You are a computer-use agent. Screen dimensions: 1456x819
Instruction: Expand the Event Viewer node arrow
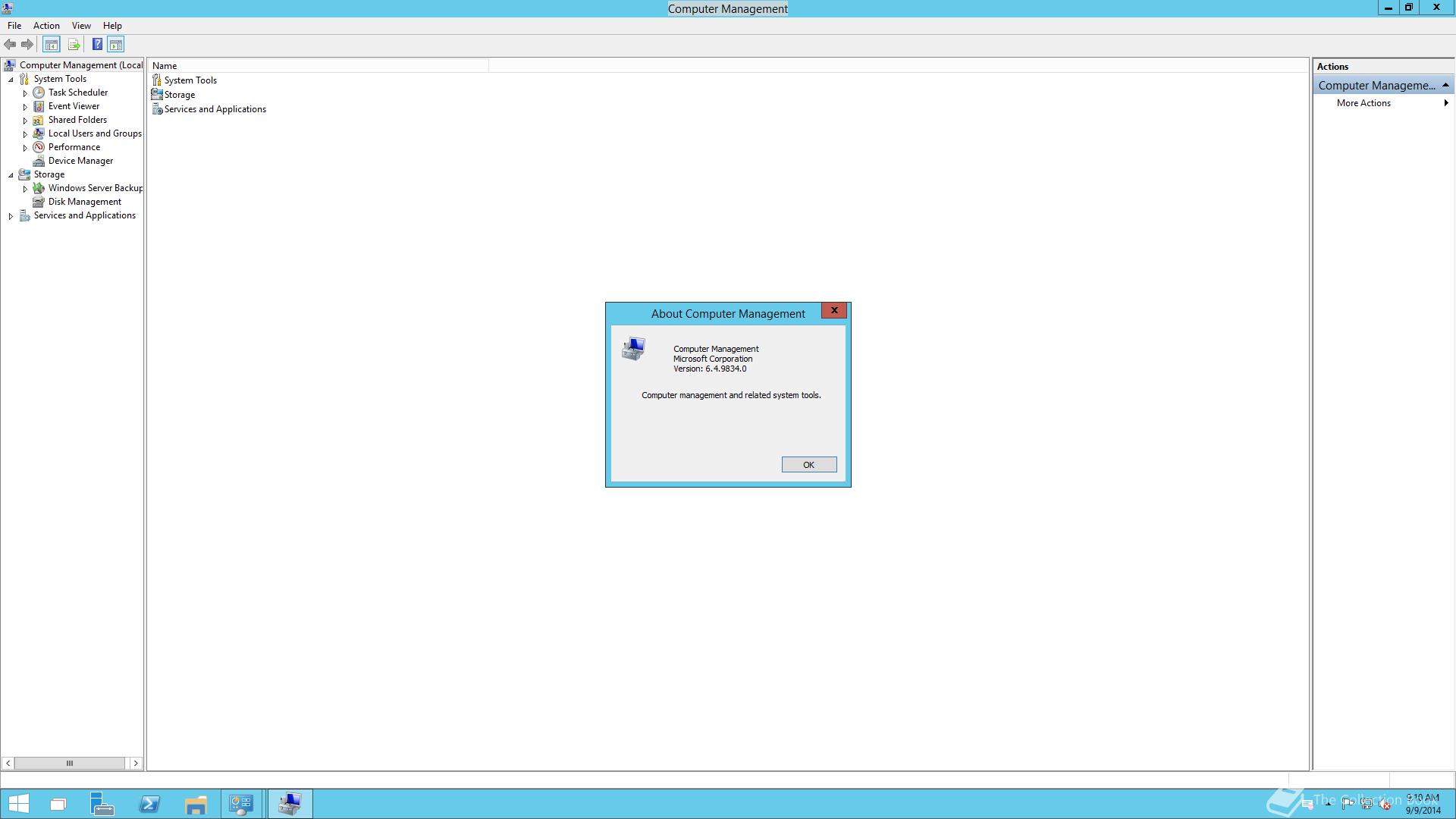[25, 107]
